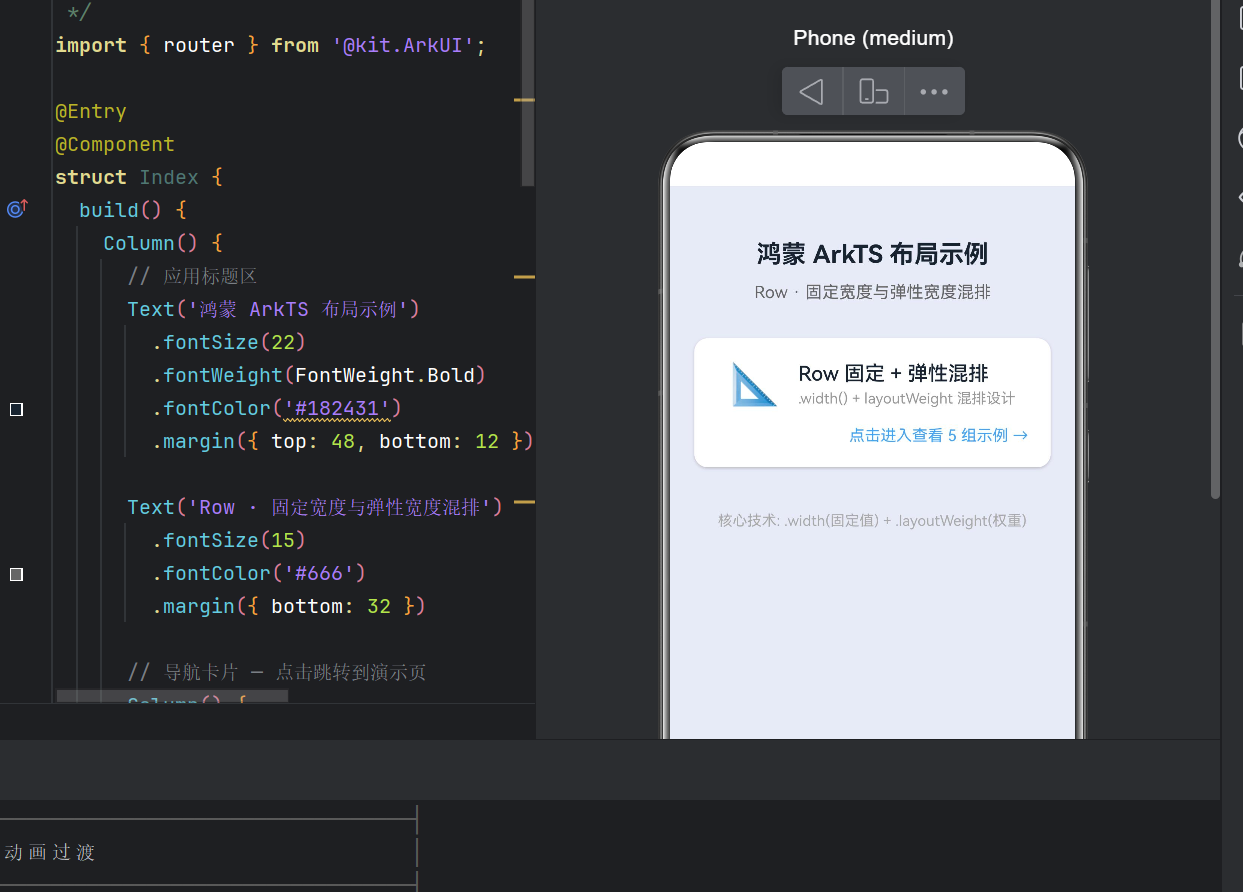This screenshot has height=892, width=1243.
Task: Click the '@Entry' decorator in code
Action: pyautogui.click(x=91, y=111)
